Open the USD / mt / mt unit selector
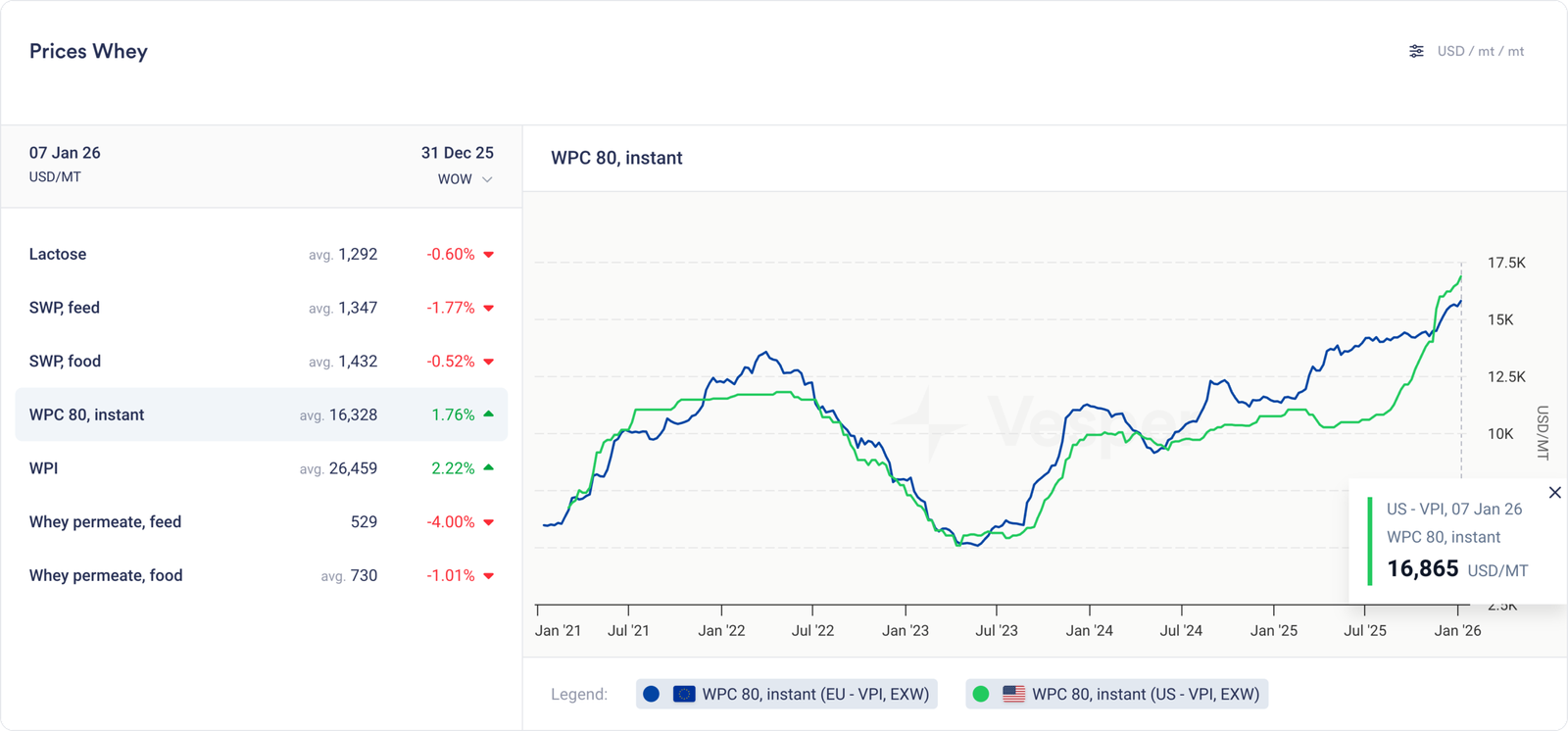 [x=1480, y=51]
